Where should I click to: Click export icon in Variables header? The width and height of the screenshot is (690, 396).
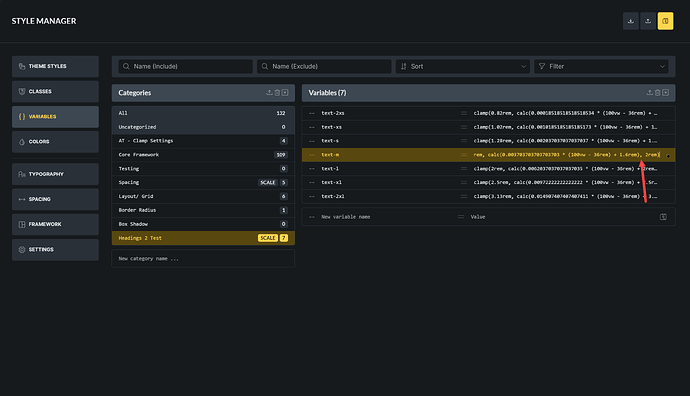(650, 93)
